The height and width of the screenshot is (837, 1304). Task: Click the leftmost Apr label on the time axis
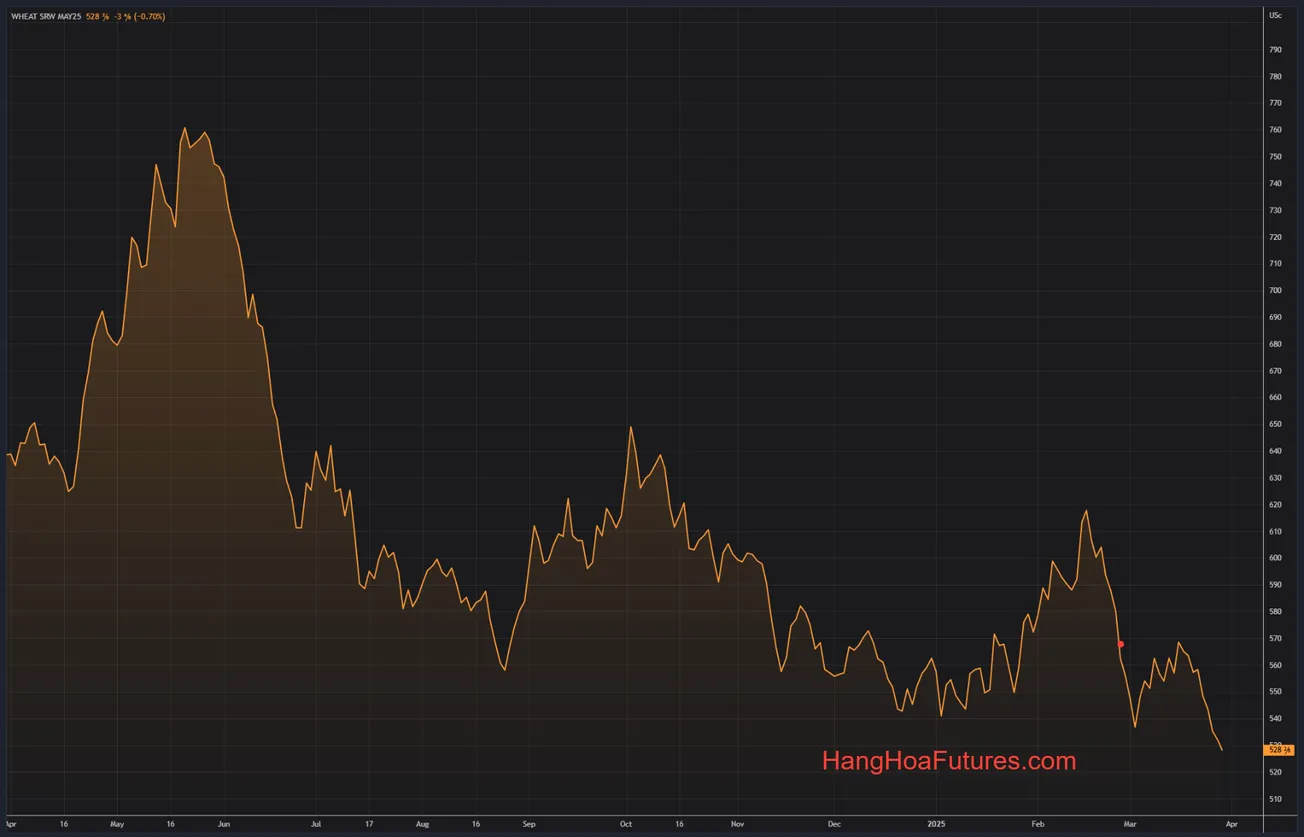coord(10,824)
